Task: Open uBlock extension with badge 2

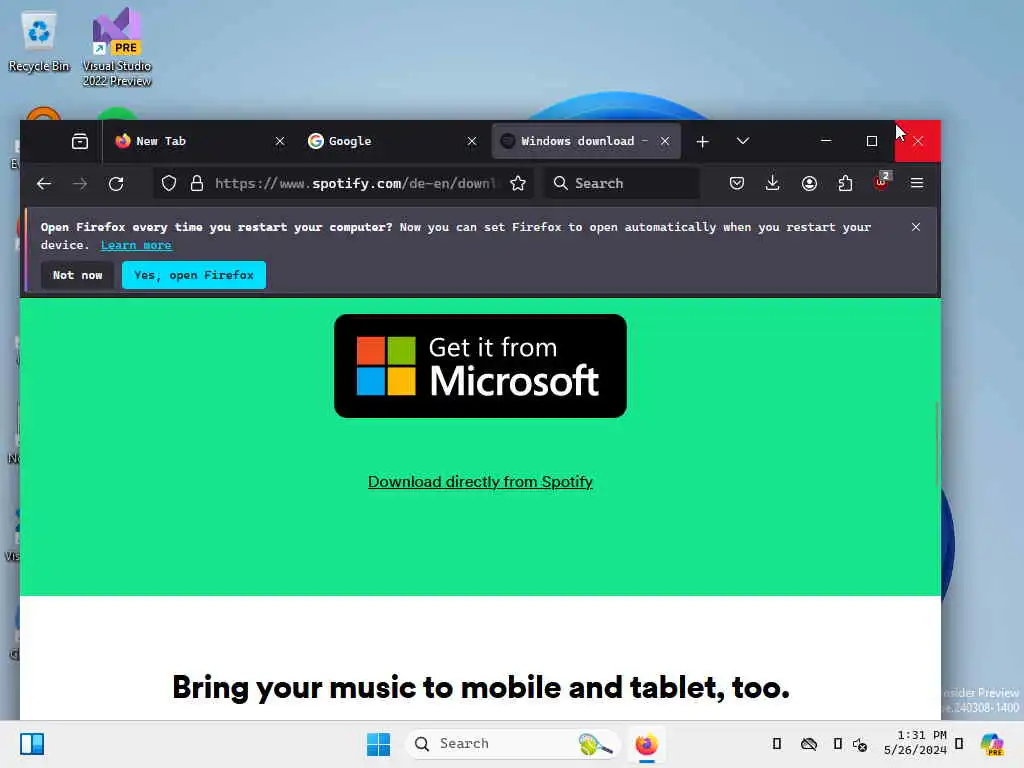Action: (882, 182)
